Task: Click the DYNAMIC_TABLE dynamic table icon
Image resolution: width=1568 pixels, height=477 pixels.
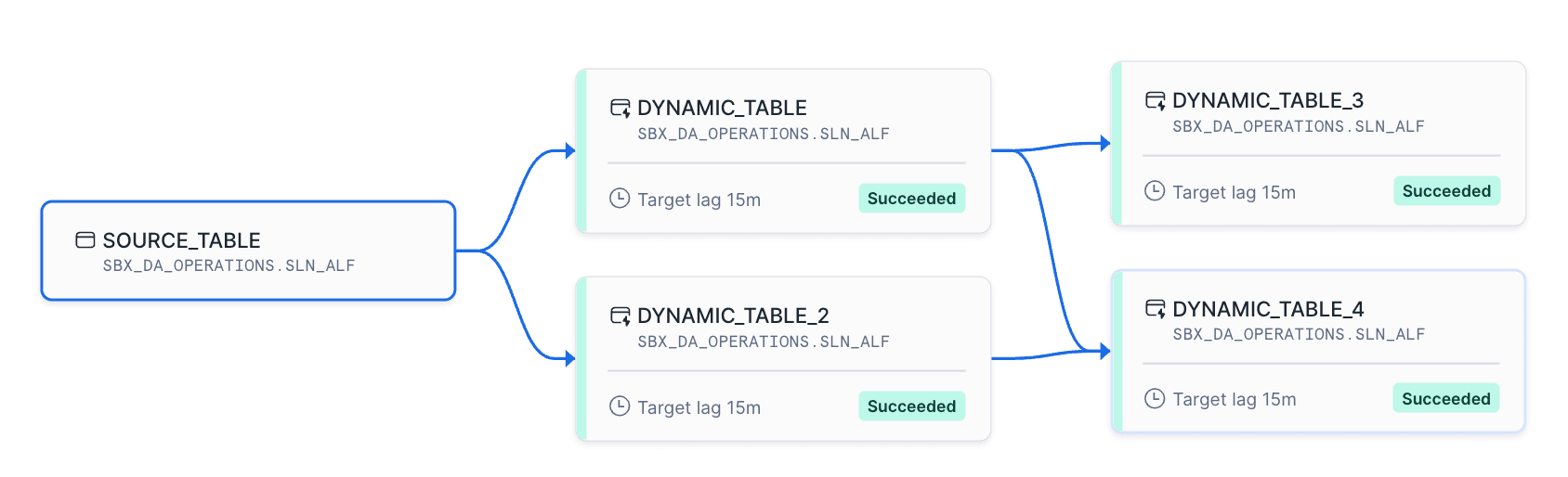Action: click(620, 108)
